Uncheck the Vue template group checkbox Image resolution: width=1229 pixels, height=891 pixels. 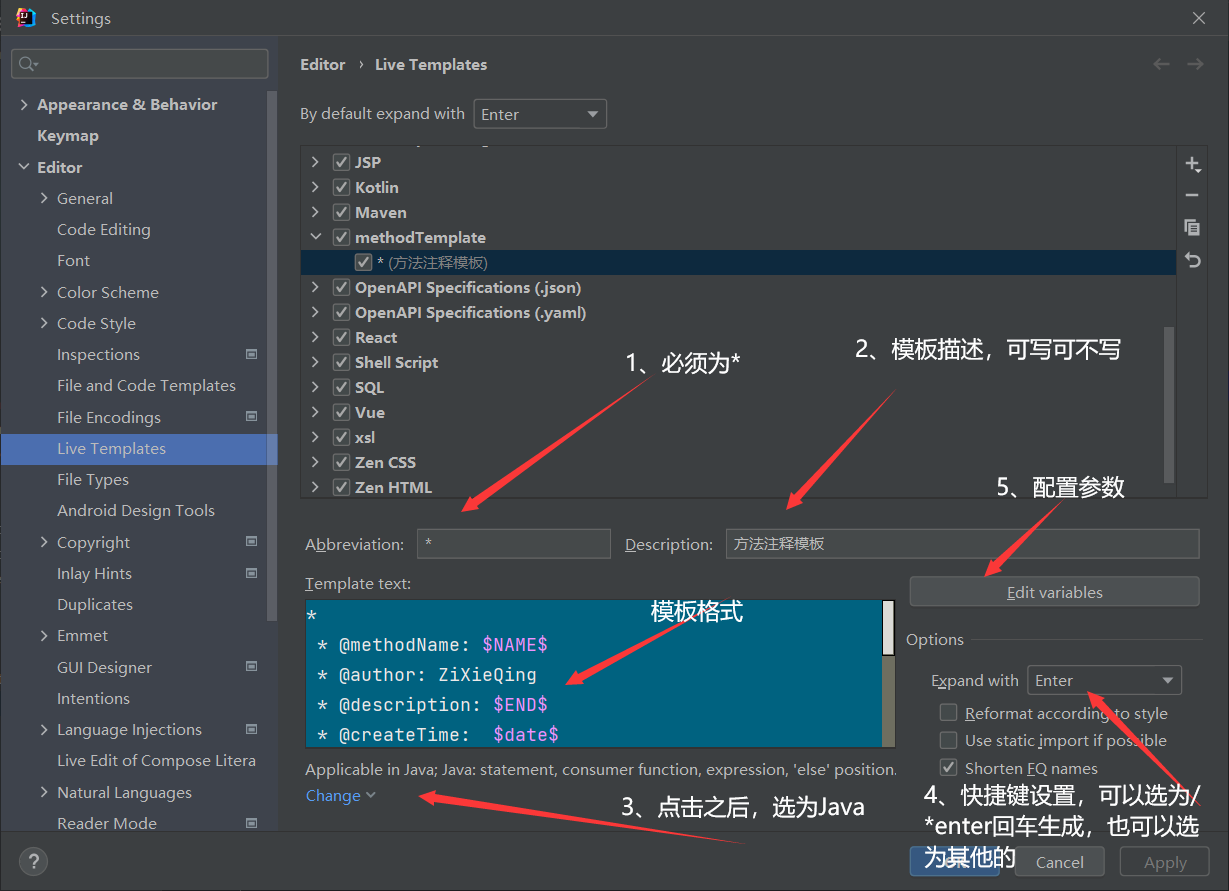click(341, 412)
